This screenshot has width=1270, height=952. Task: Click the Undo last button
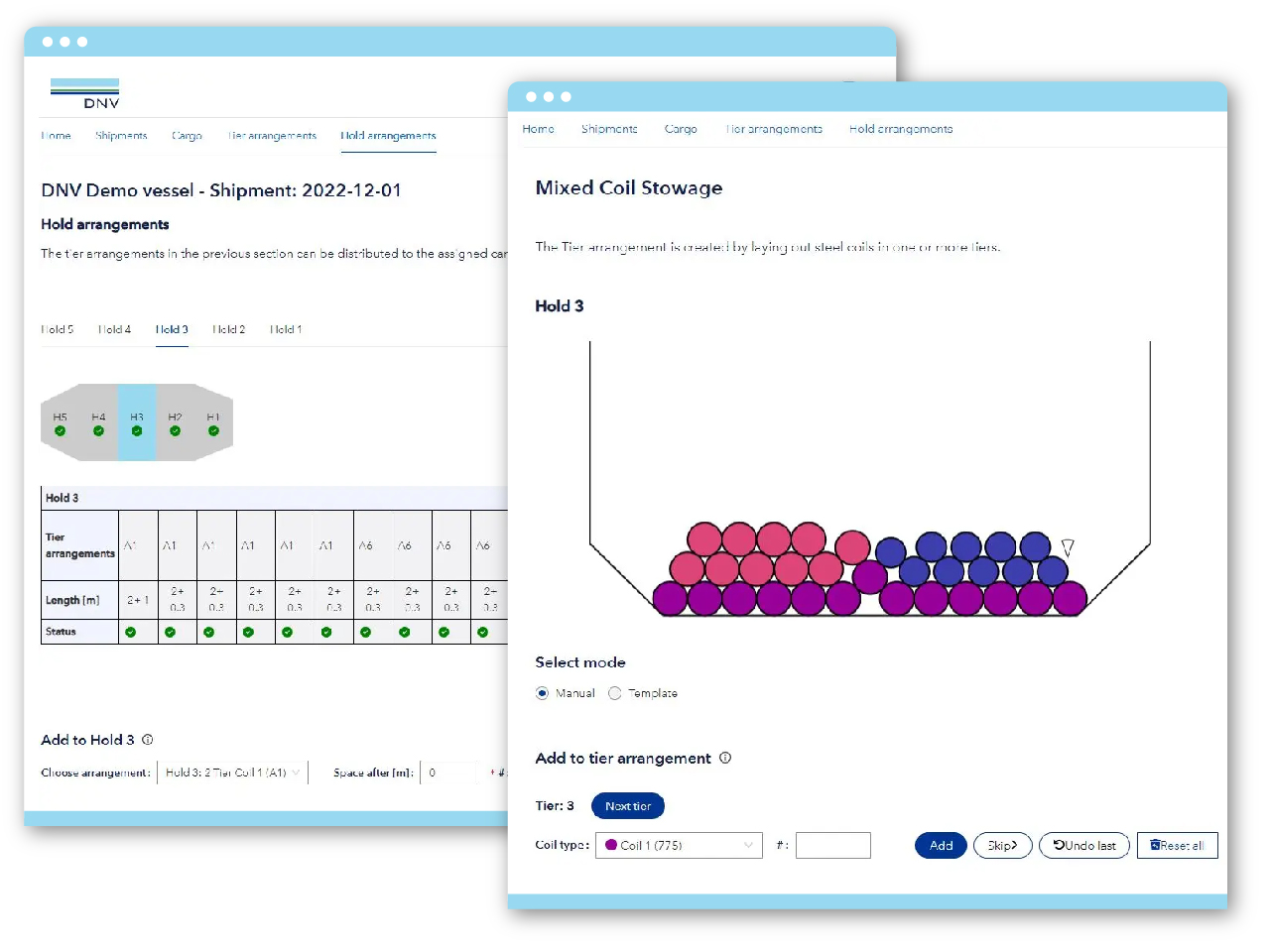(x=1084, y=846)
